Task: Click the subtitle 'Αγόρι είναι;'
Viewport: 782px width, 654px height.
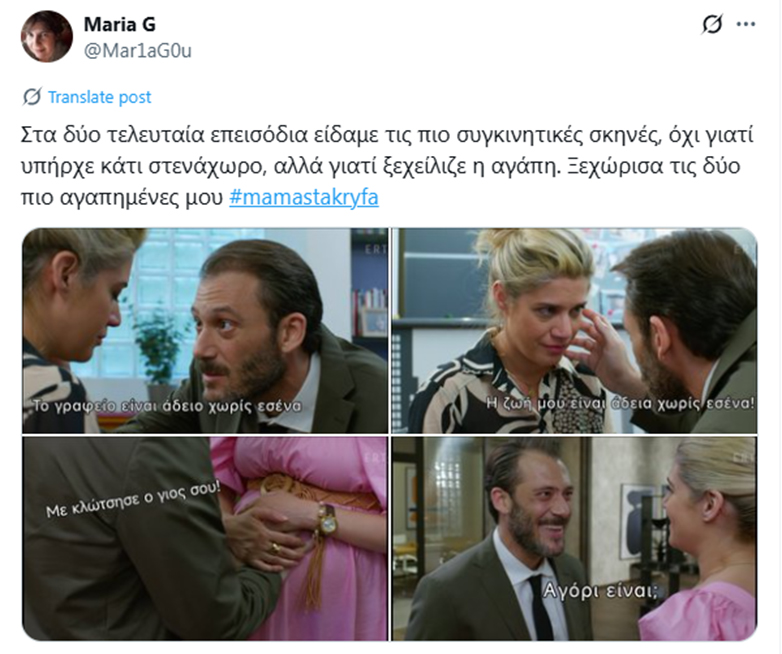Action: click(600, 591)
